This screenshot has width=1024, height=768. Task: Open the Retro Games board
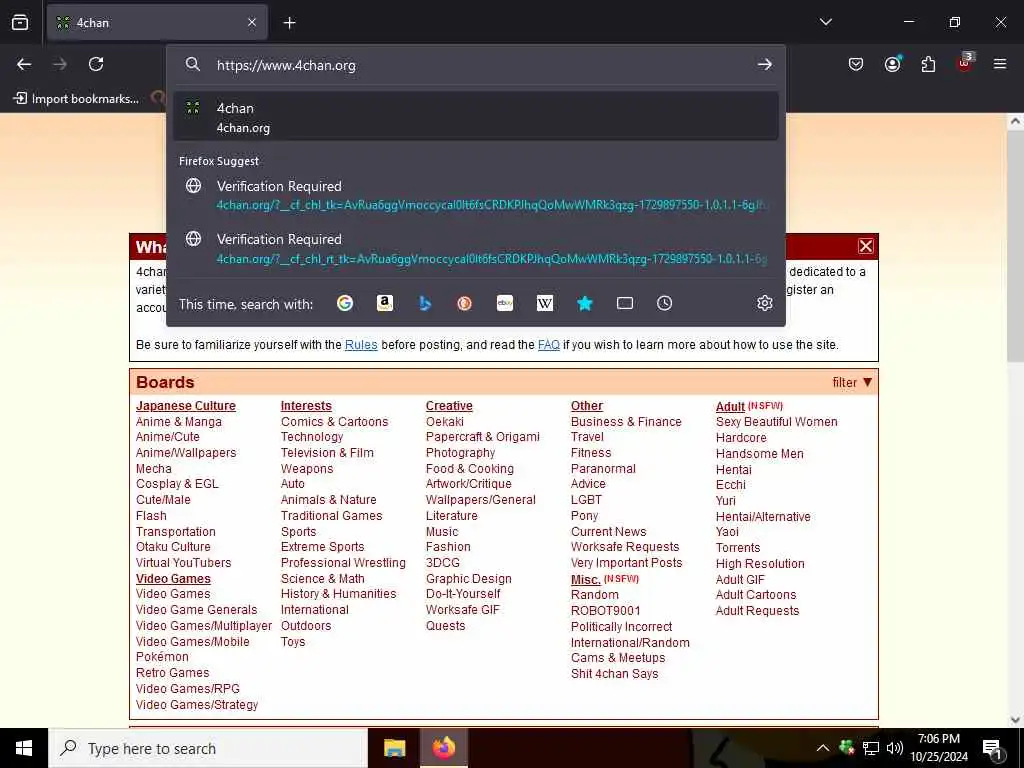click(172, 673)
